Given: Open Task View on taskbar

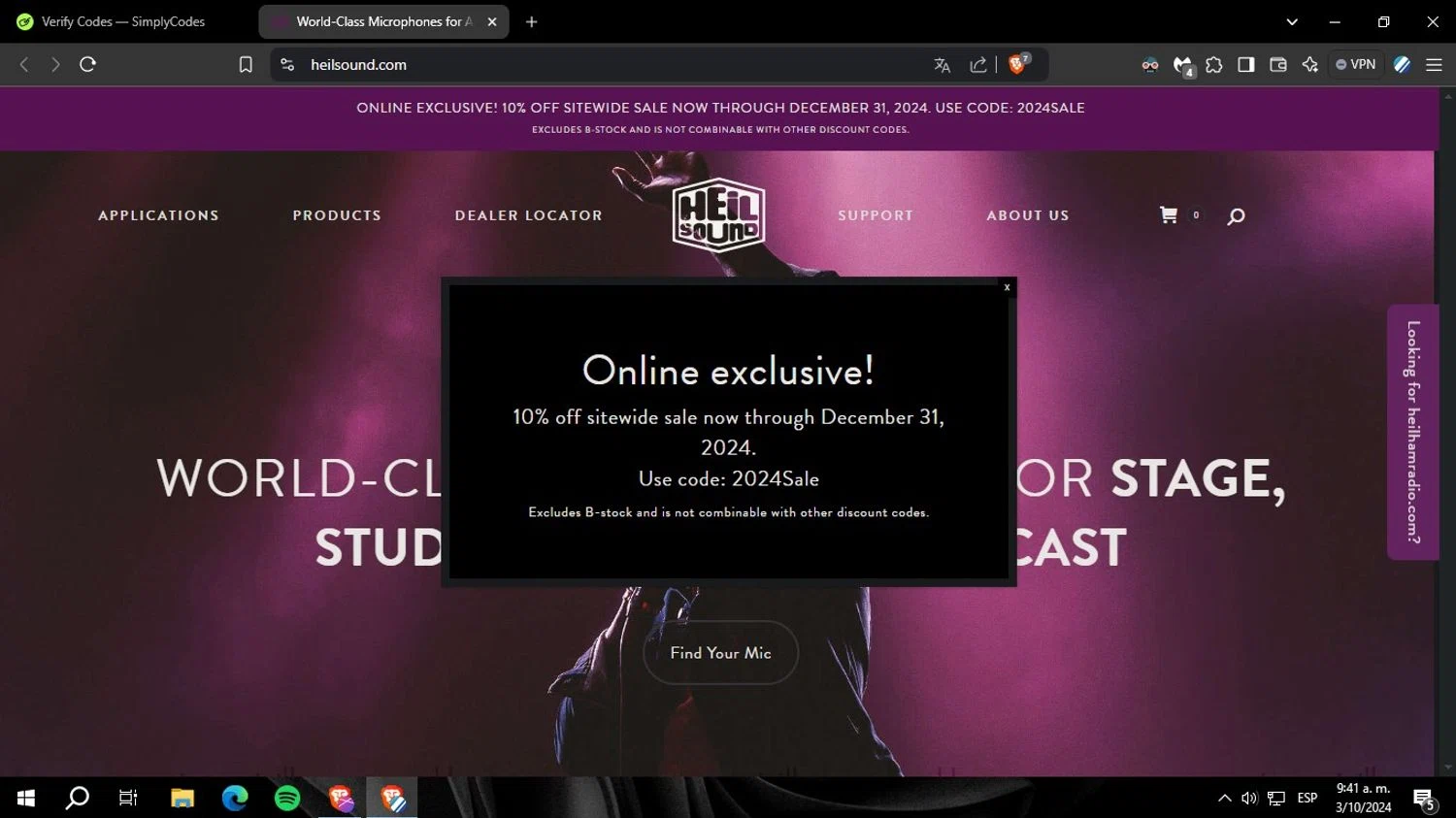Looking at the screenshot, I should click(128, 798).
